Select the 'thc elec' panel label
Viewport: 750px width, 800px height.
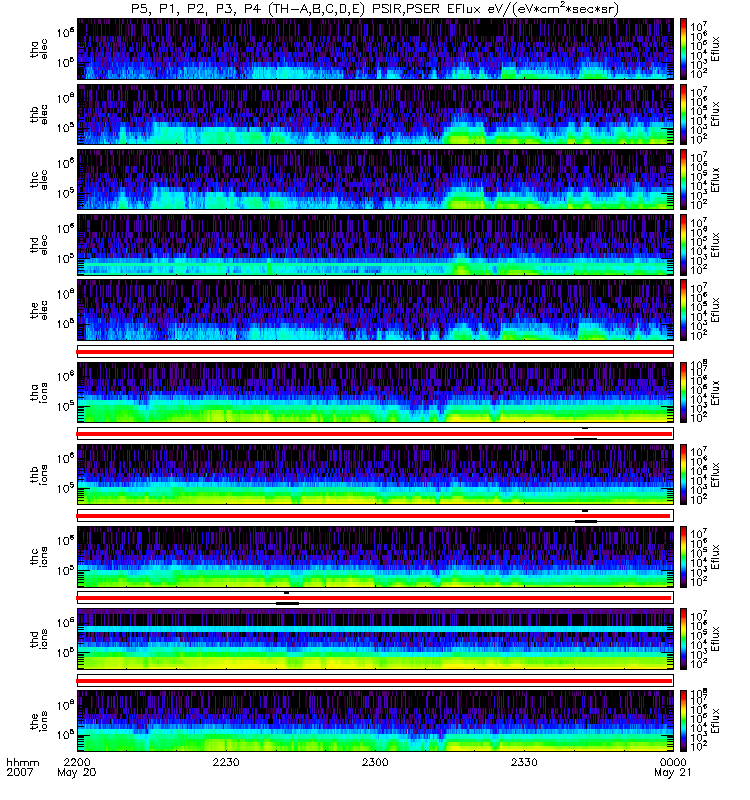coord(39,180)
